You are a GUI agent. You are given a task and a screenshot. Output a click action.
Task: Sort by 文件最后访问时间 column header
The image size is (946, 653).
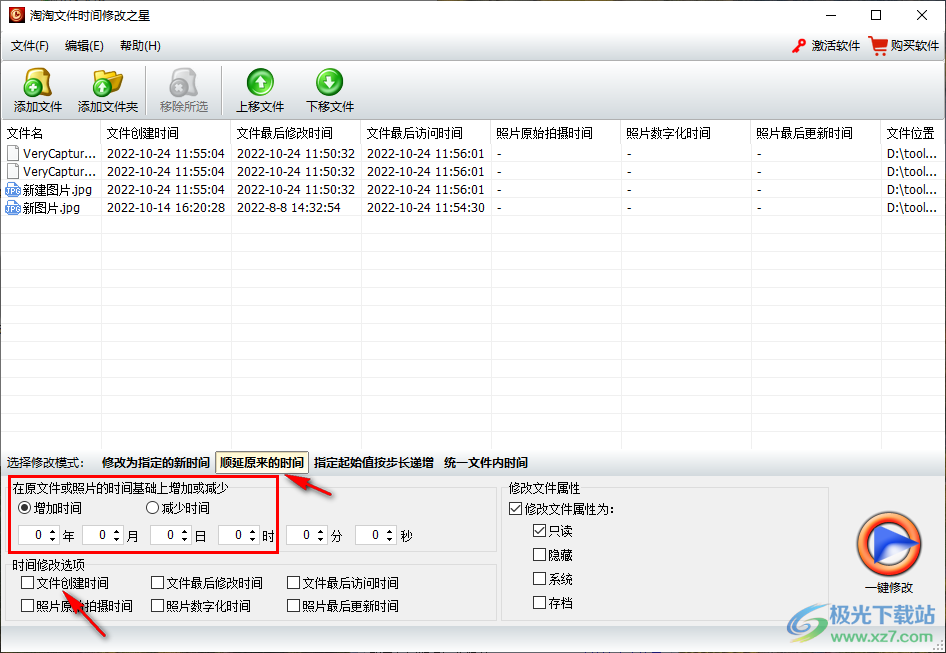coord(426,133)
